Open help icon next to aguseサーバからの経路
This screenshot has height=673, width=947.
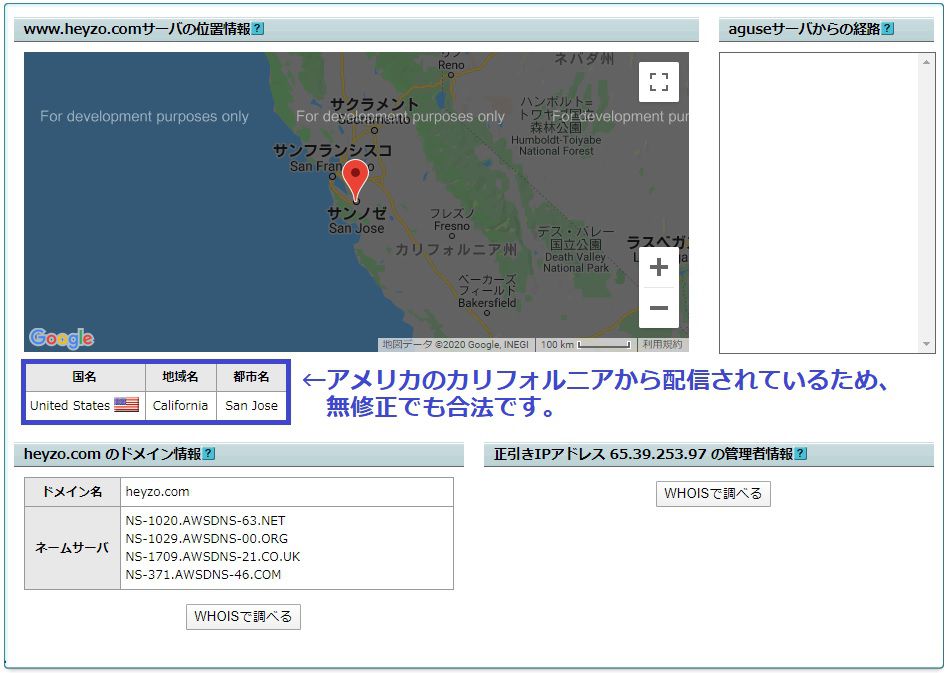888,28
